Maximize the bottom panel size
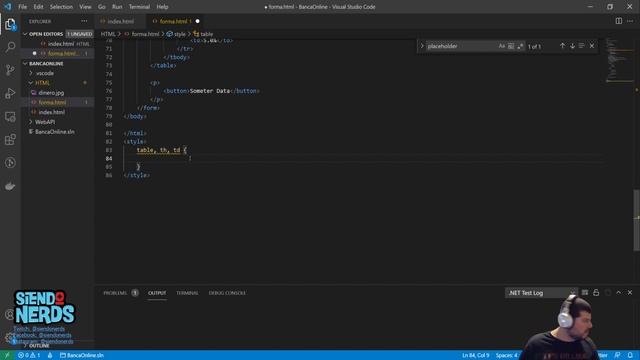640x360 pixels. point(619,293)
